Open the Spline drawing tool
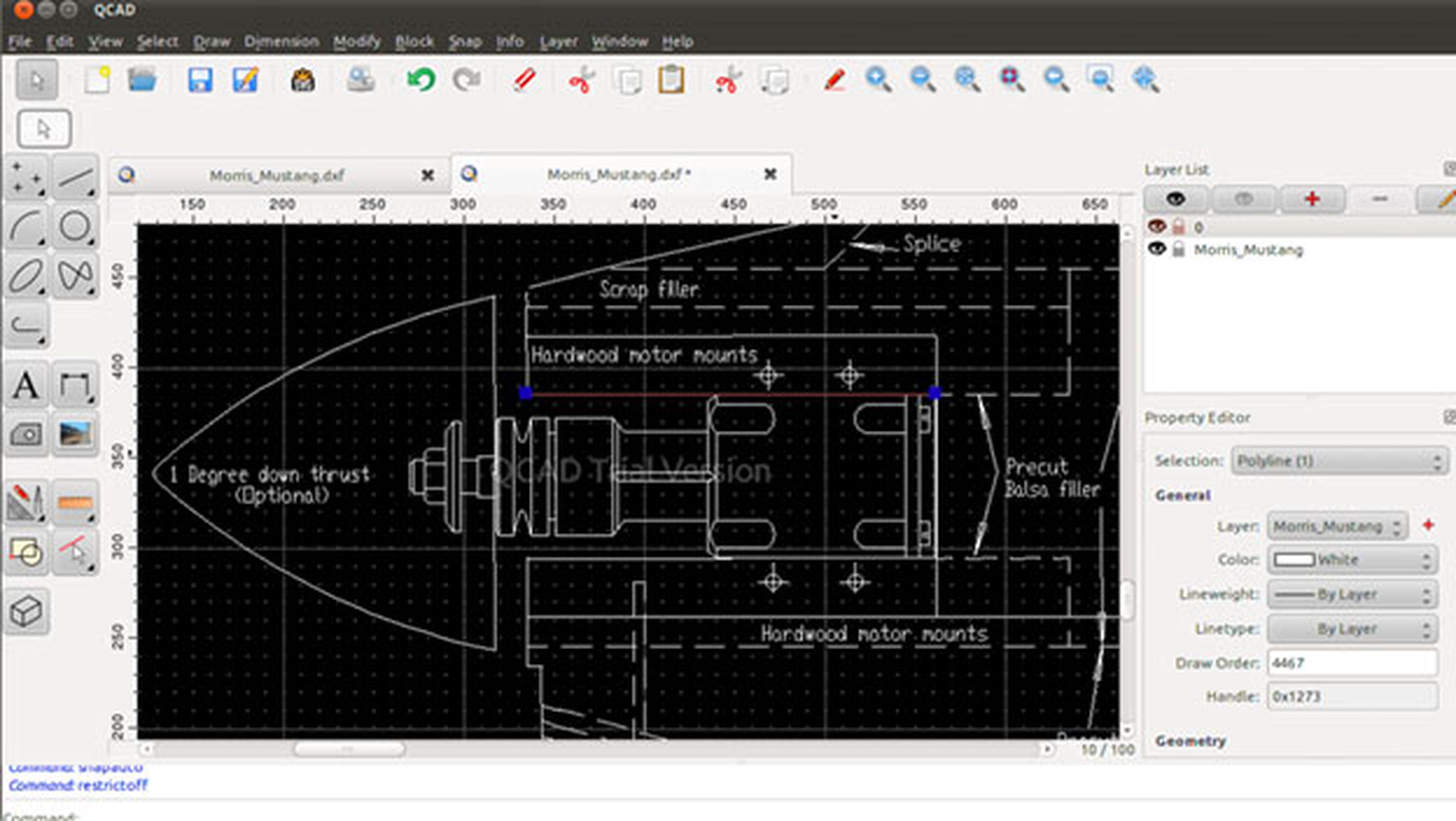 (75, 276)
